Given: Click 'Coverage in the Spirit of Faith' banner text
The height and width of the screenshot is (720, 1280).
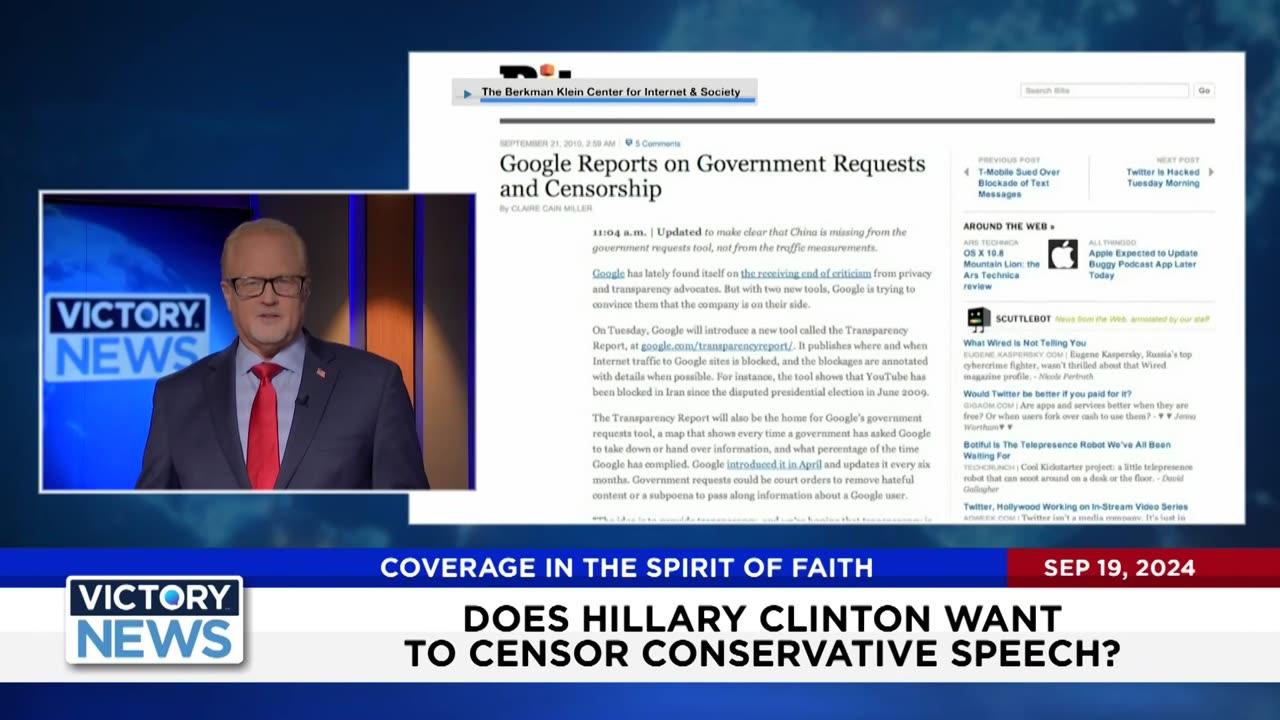Looking at the screenshot, I should [x=626, y=568].
